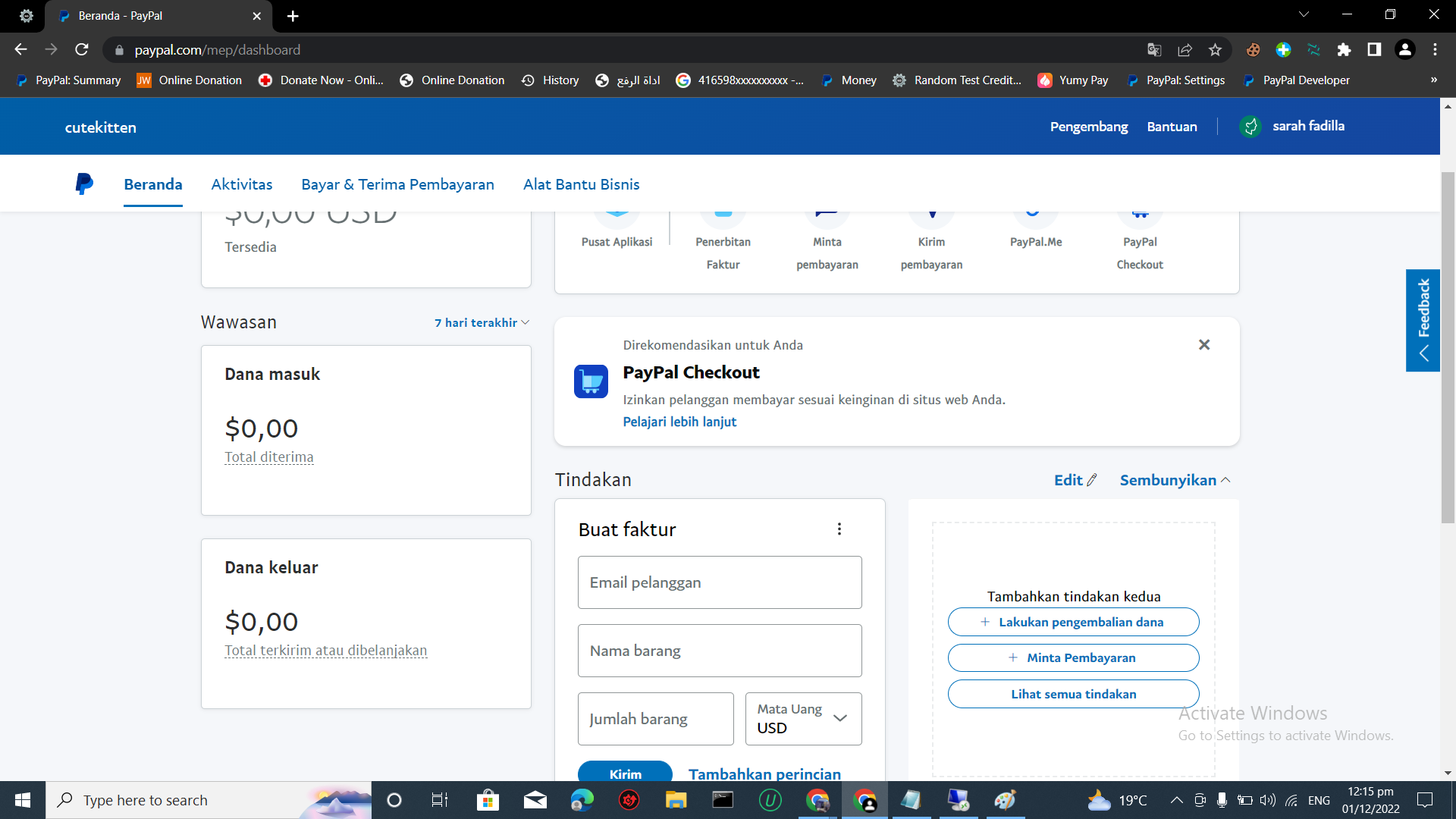Switch to Alat Bantu Bisnis tab

[x=581, y=184]
